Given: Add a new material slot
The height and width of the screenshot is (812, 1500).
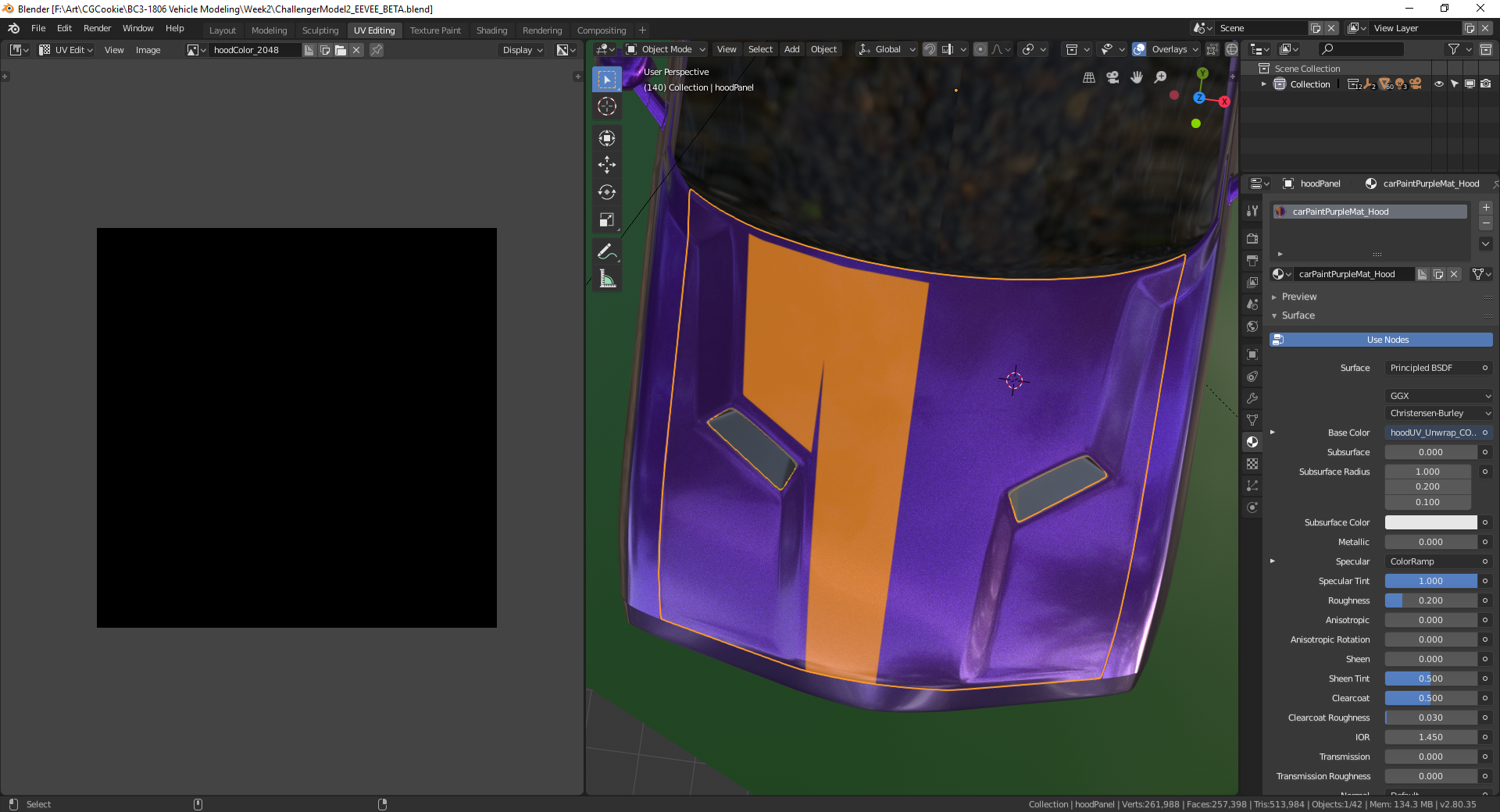Looking at the screenshot, I should tap(1486, 208).
